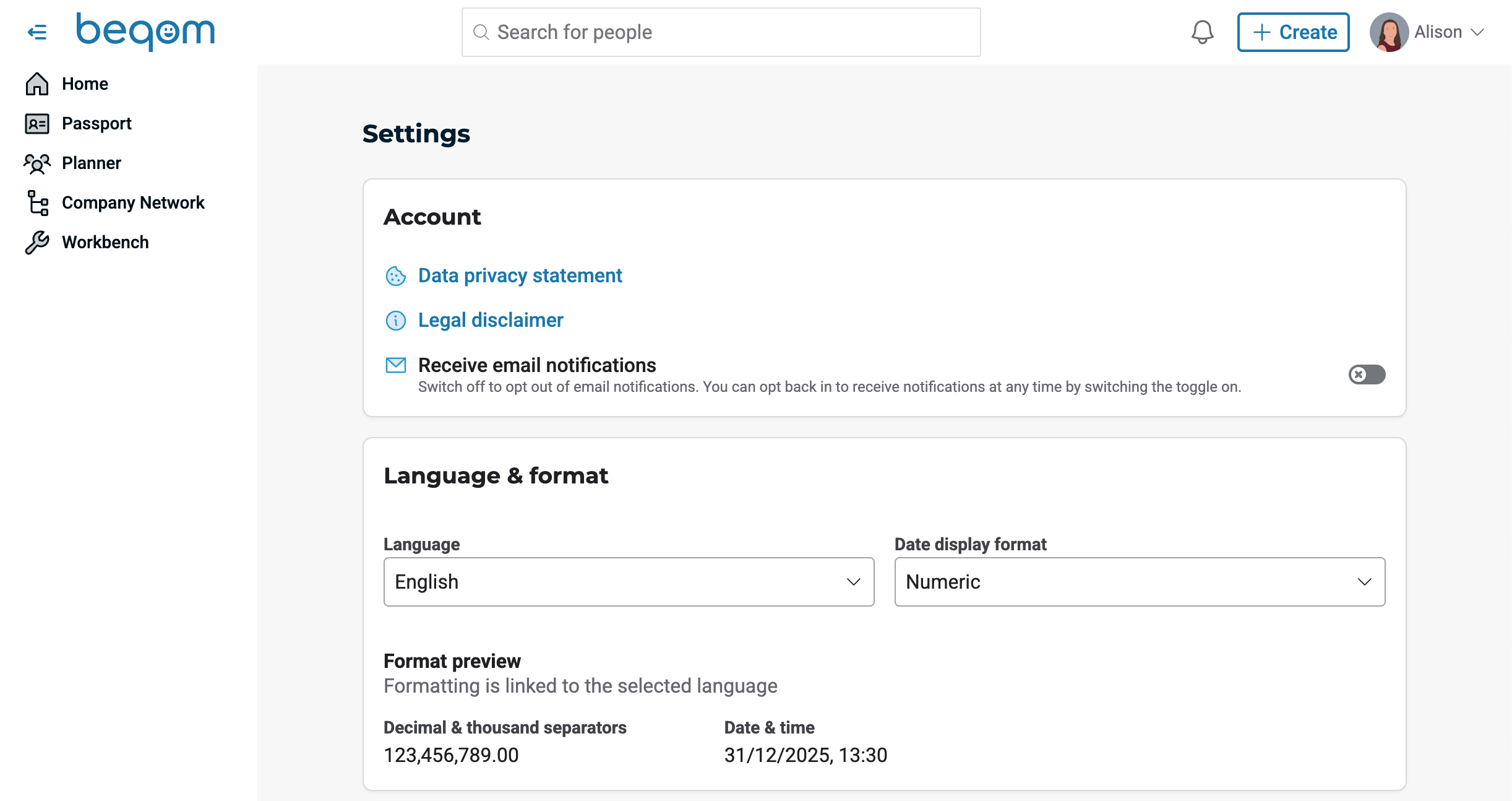
Task: Toggle the Receive email notifications switch
Action: point(1367,375)
